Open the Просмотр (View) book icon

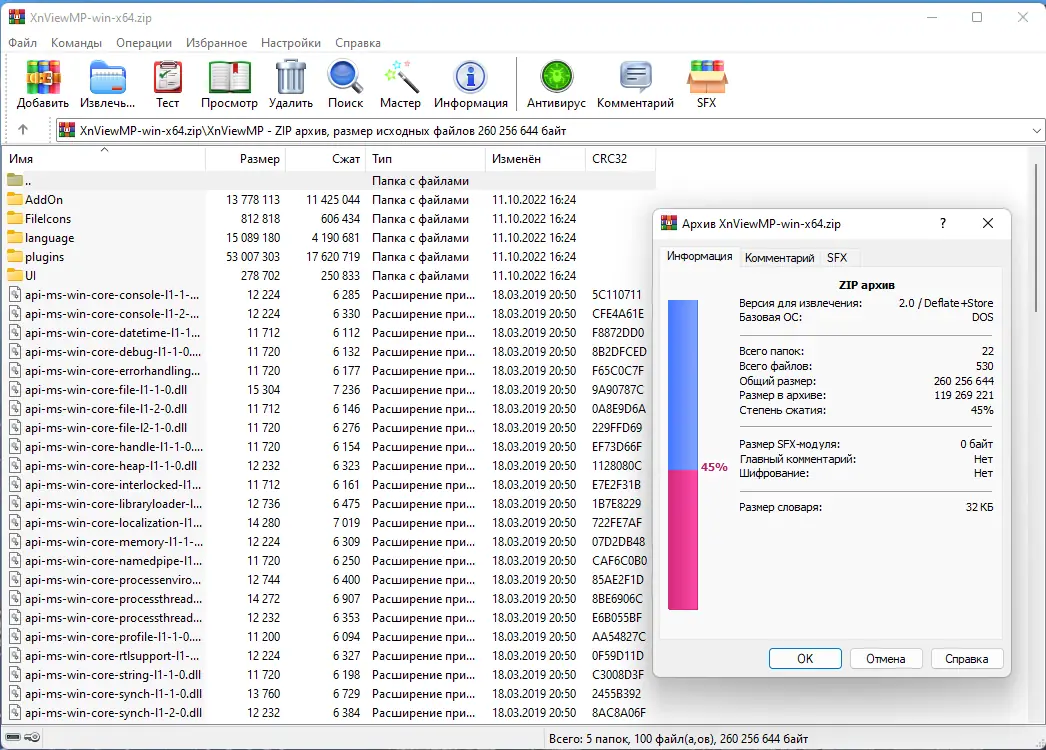(229, 77)
